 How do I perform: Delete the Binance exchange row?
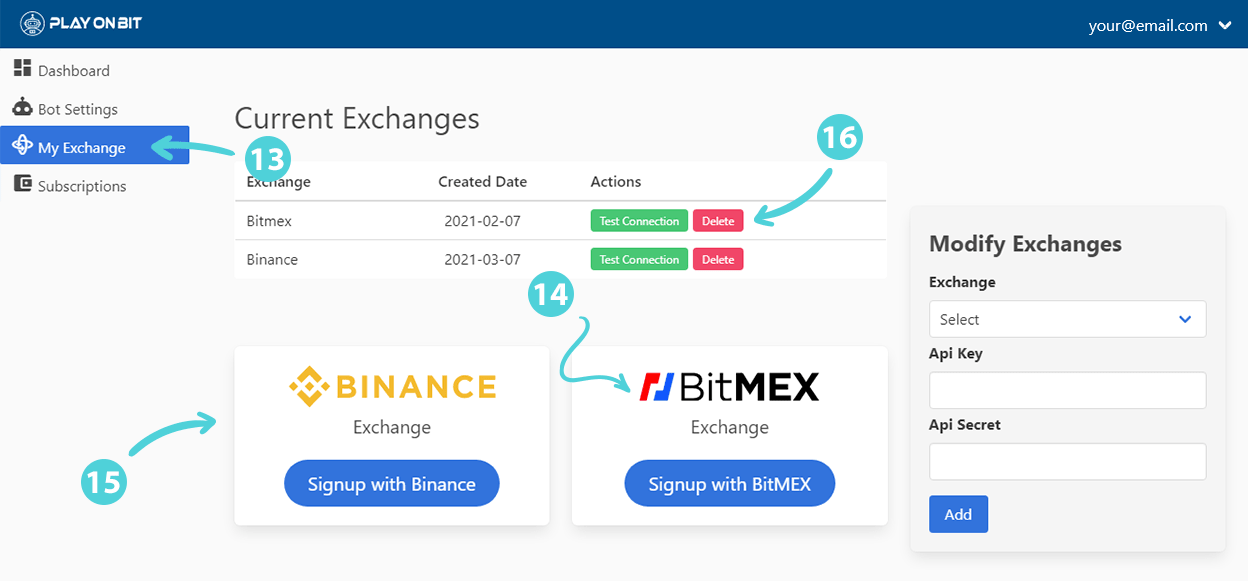(x=718, y=260)
